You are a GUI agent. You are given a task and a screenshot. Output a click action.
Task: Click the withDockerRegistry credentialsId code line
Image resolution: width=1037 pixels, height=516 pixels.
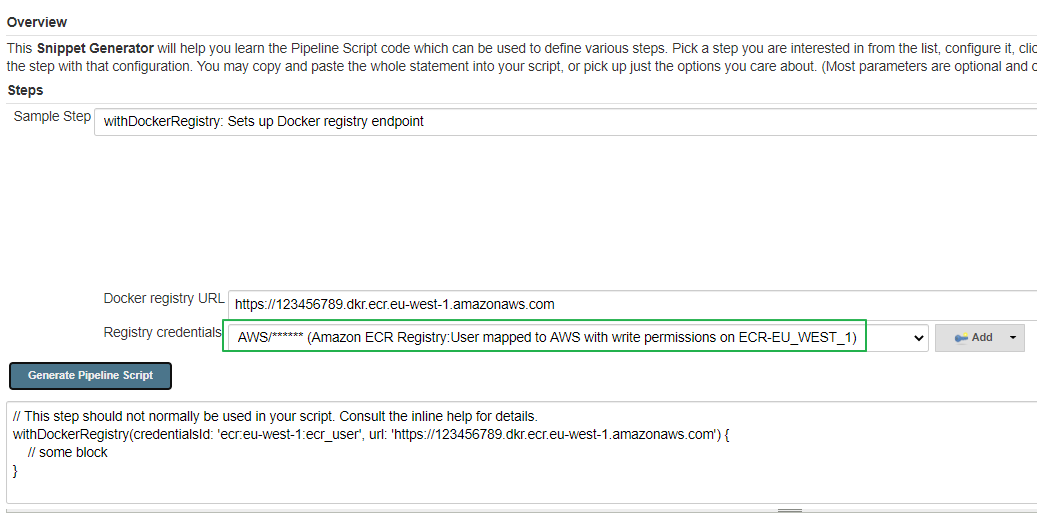click(x=371, y=435)
